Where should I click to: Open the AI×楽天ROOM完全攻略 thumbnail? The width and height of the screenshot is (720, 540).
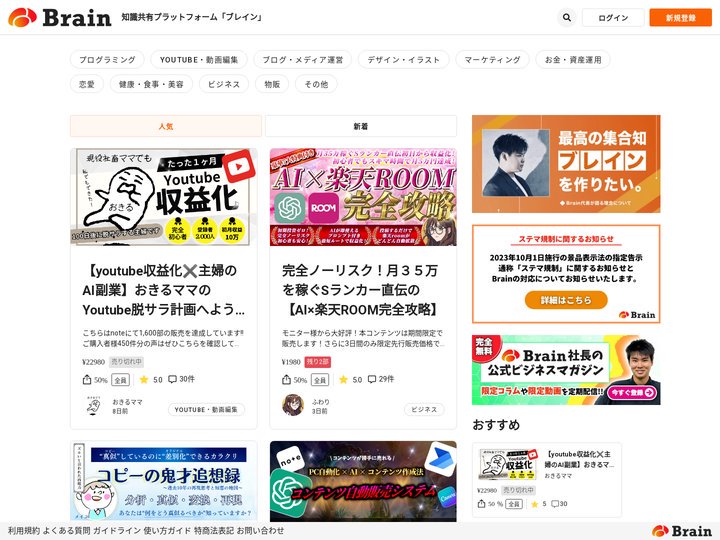(363, 197)
